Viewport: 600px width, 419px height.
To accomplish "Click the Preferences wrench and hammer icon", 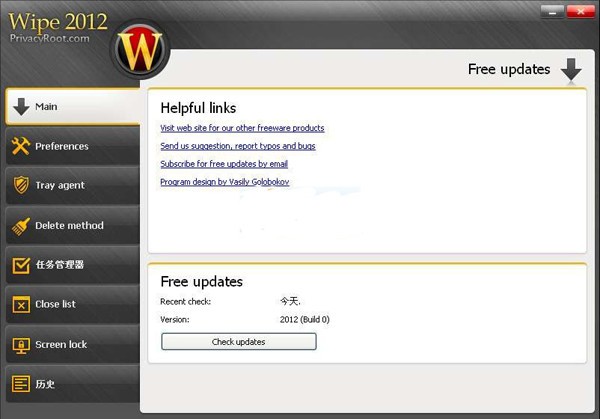I will point(20,147).
